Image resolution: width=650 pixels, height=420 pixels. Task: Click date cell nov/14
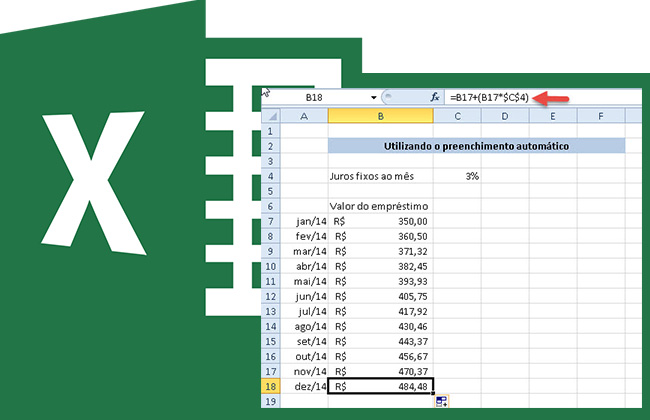[x=304, y=371]
